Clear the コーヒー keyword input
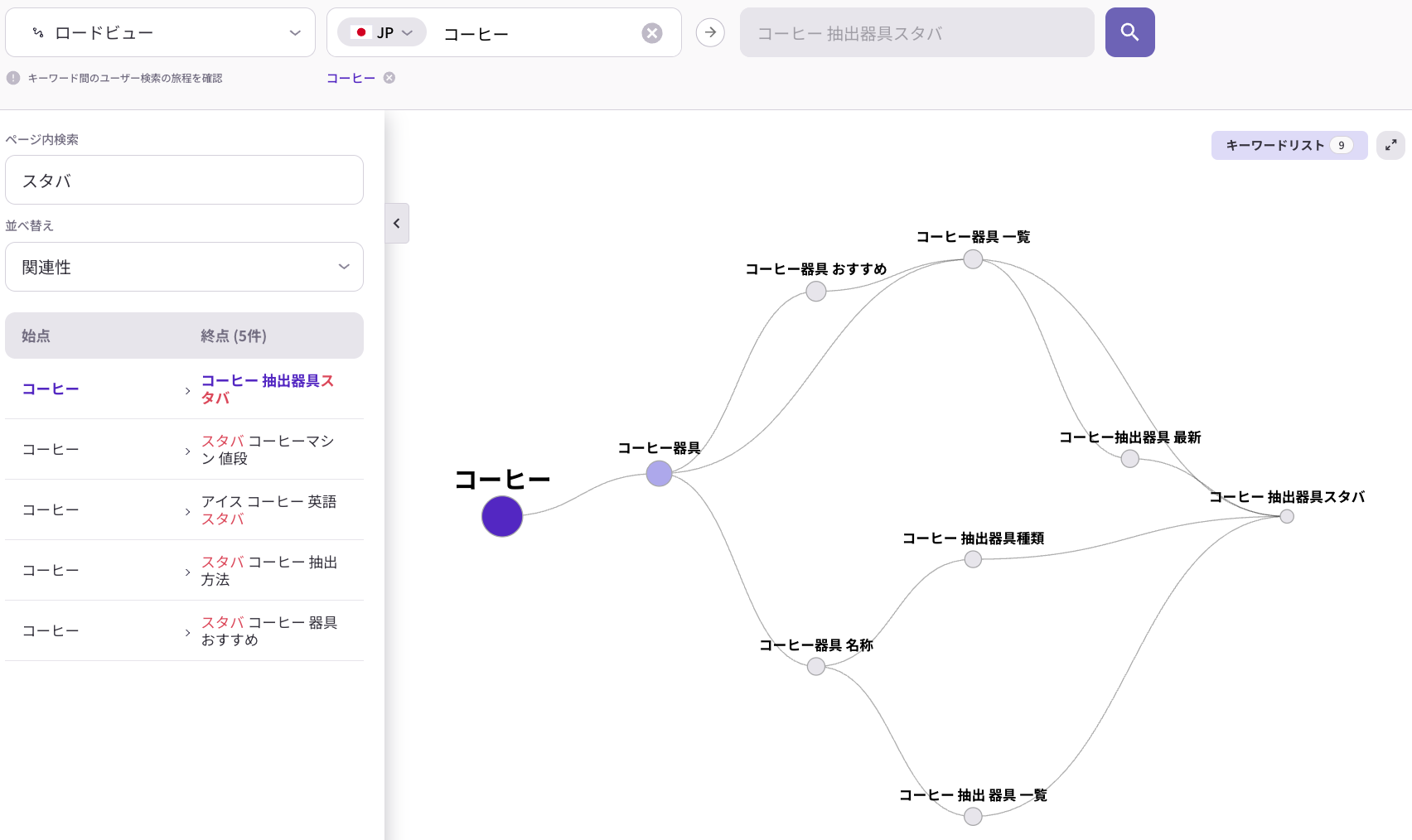 [652, 33]
